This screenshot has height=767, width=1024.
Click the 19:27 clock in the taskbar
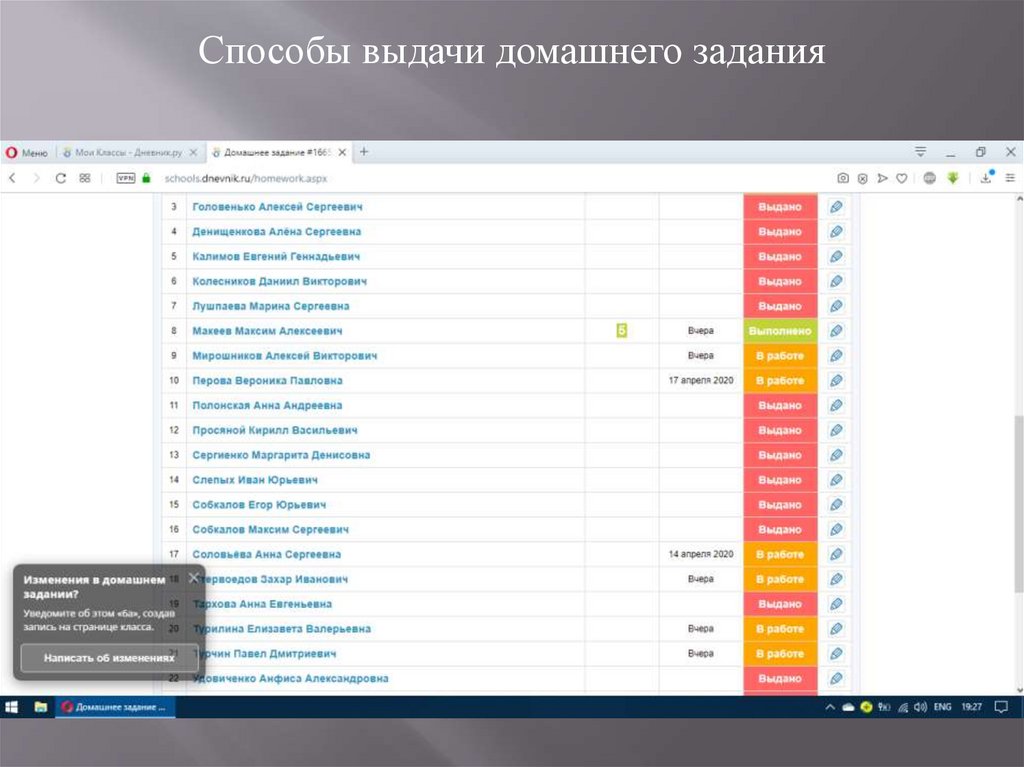tap(972, 707)
